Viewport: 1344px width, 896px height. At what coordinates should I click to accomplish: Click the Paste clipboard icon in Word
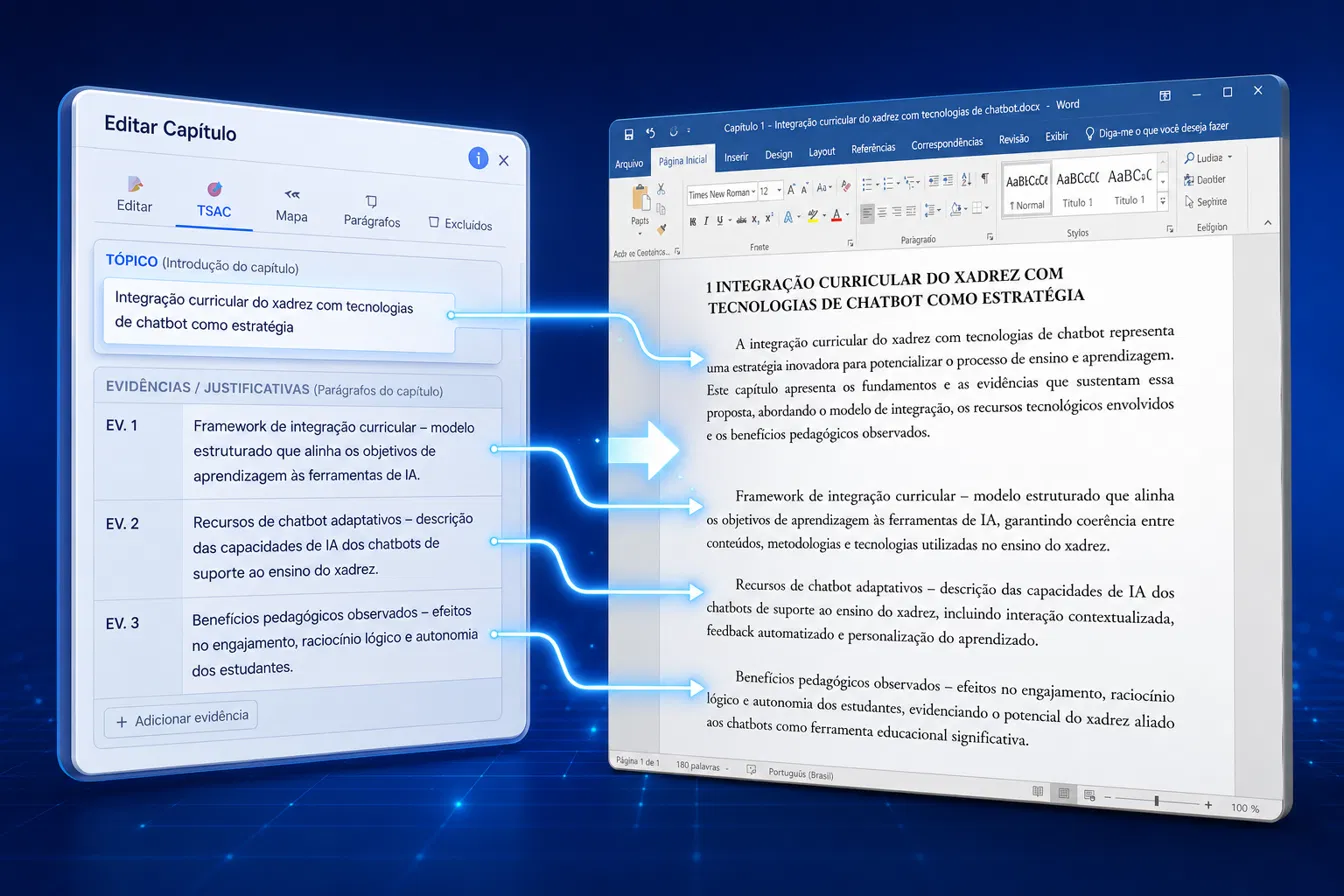641,198
